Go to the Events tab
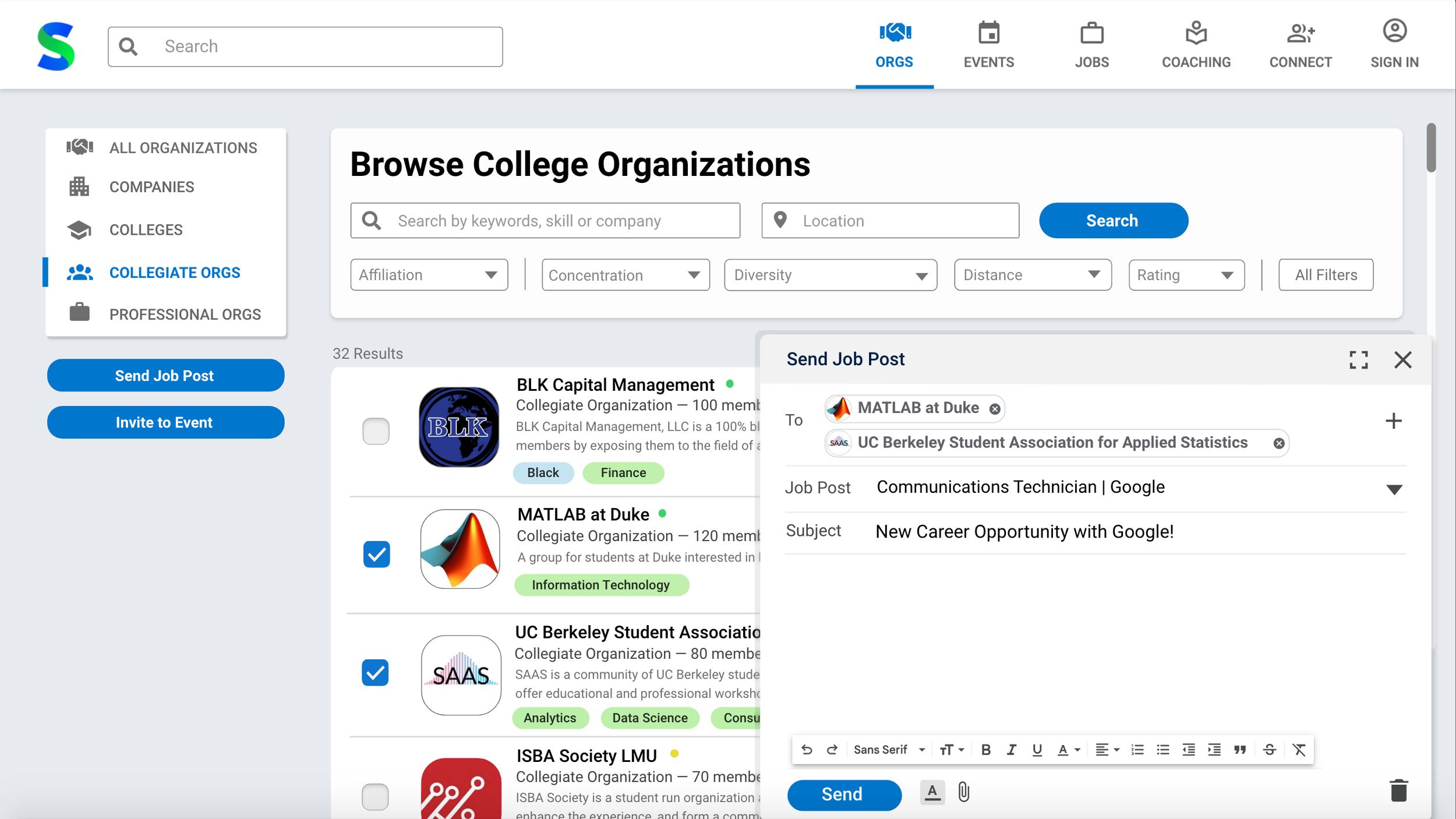The image size is (1456, 819). pyautogui.click(x=988, y=45)
